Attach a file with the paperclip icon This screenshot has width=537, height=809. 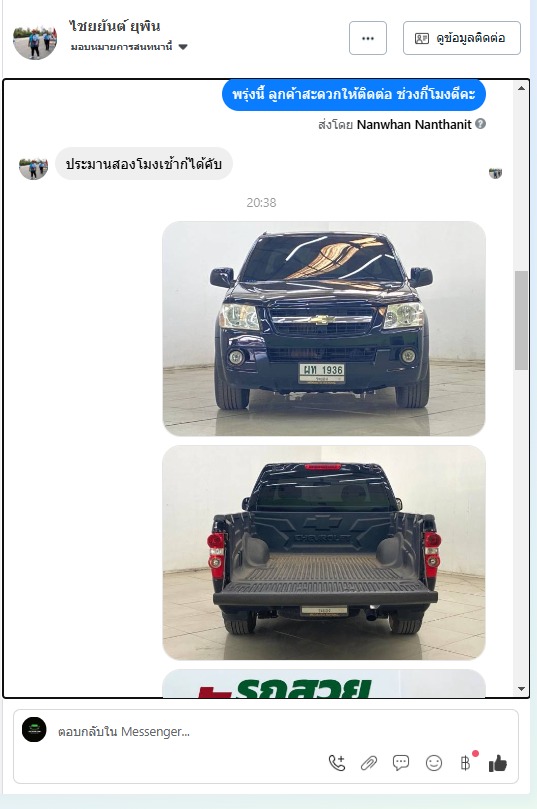click(369, 763)
